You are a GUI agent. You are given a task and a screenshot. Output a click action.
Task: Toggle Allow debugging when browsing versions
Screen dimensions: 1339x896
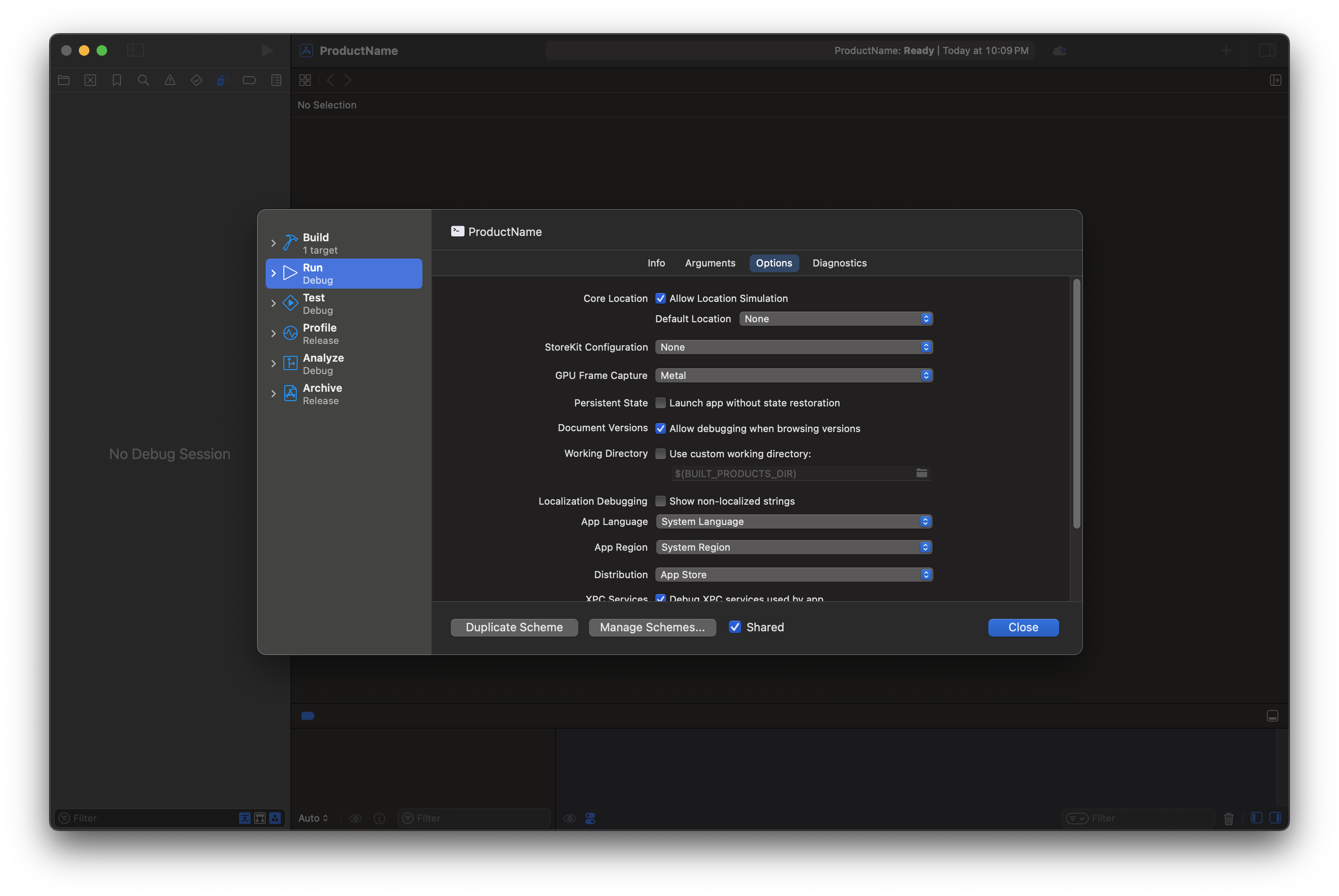[x=660, y=429]
